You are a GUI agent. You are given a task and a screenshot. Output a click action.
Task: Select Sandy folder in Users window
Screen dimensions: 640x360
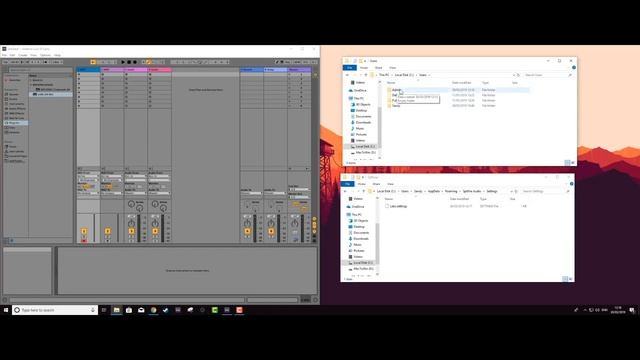click(x=396, y=106)
